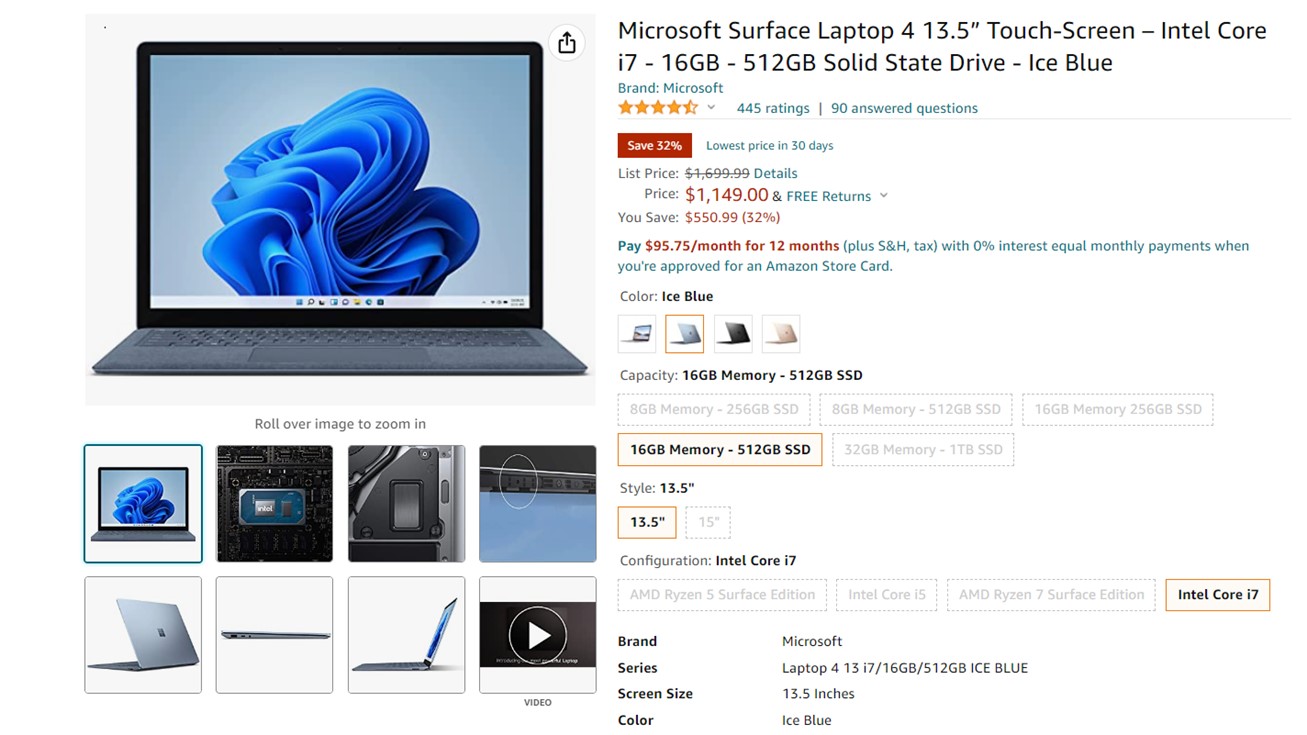Screen dimensions: 1307x735
Task: Expand the FREE Returns dropdown arrow
Action: (x=884, y=196)
